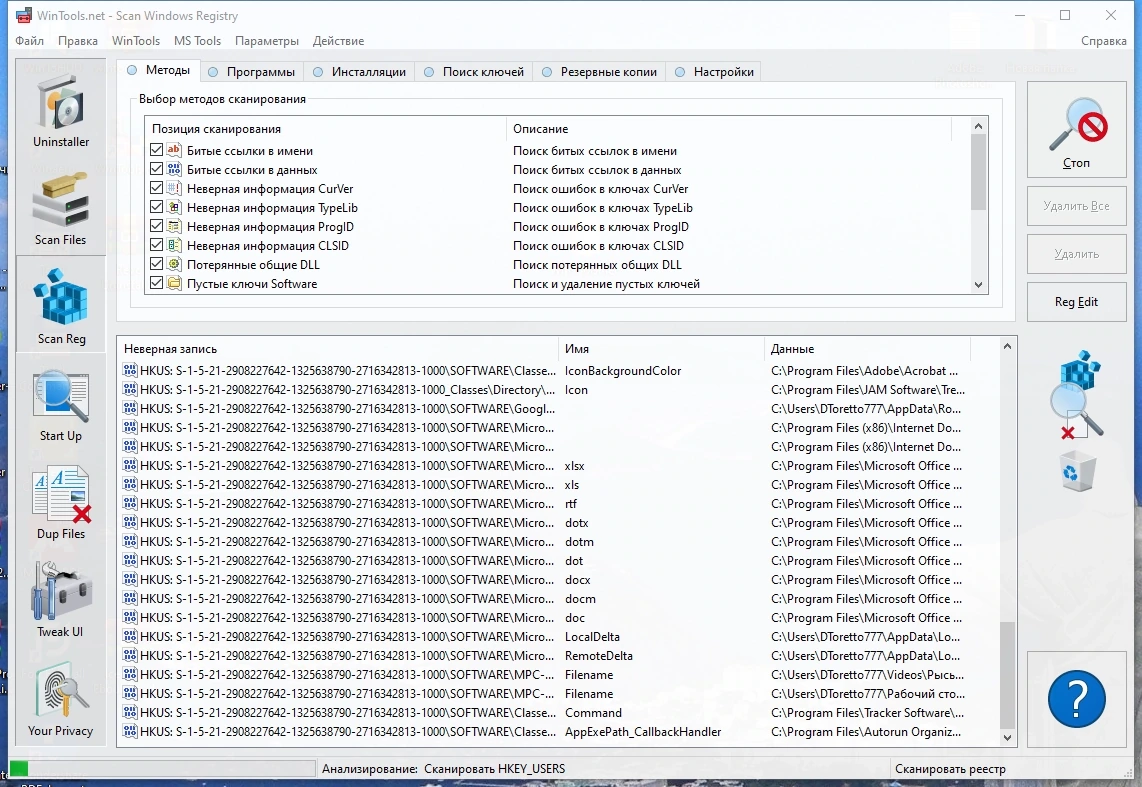Screen dimensions: 1142x787
Task: Click icon beside Битые ссылки в данных
Action: point(174,169)
